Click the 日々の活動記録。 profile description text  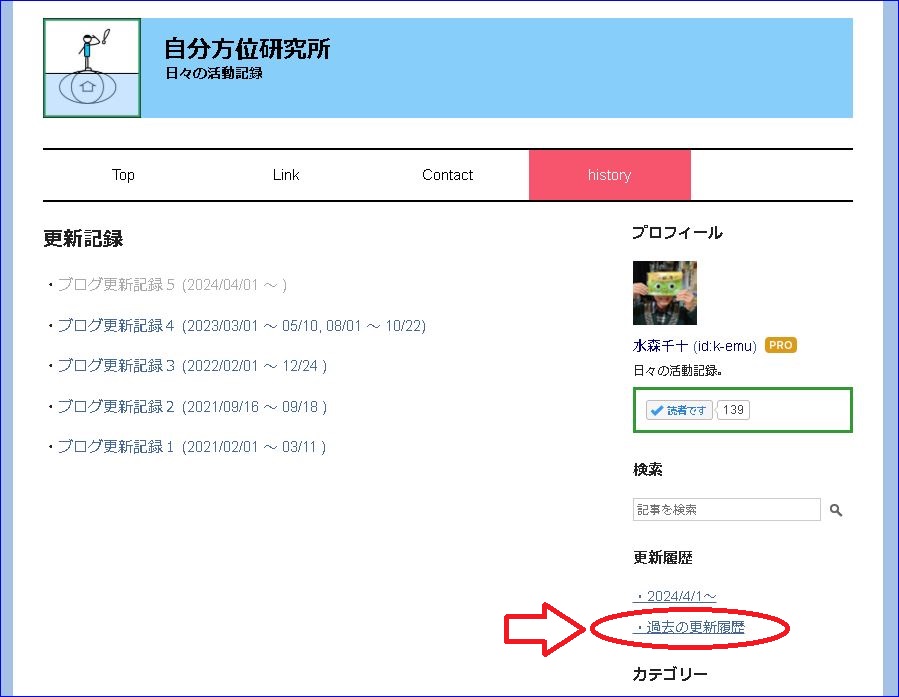click(677, 371)
